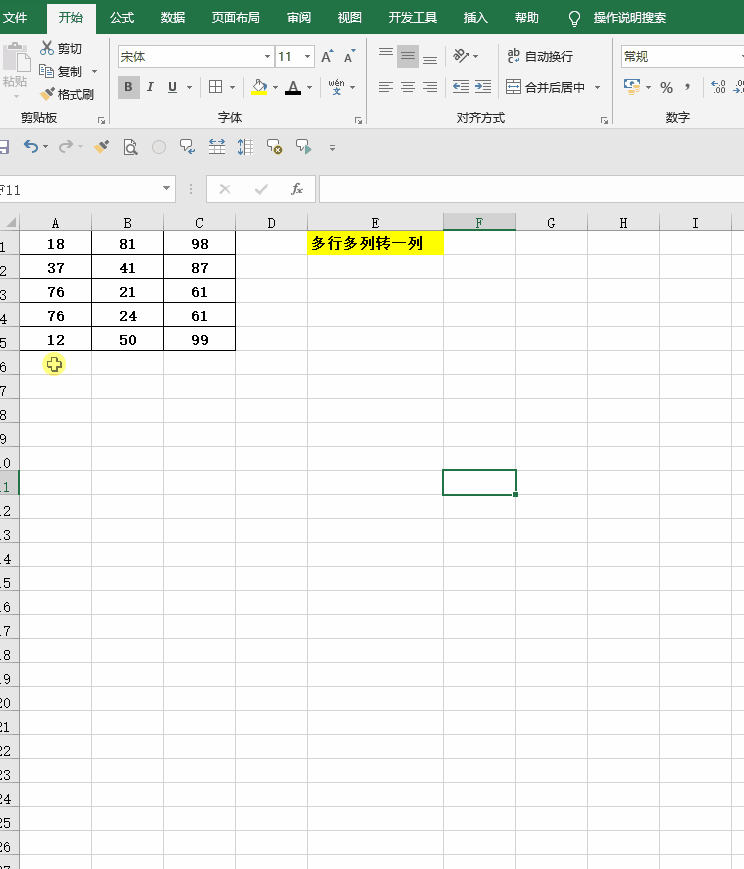Expand font color dropdown arrow

coord(309,87)
